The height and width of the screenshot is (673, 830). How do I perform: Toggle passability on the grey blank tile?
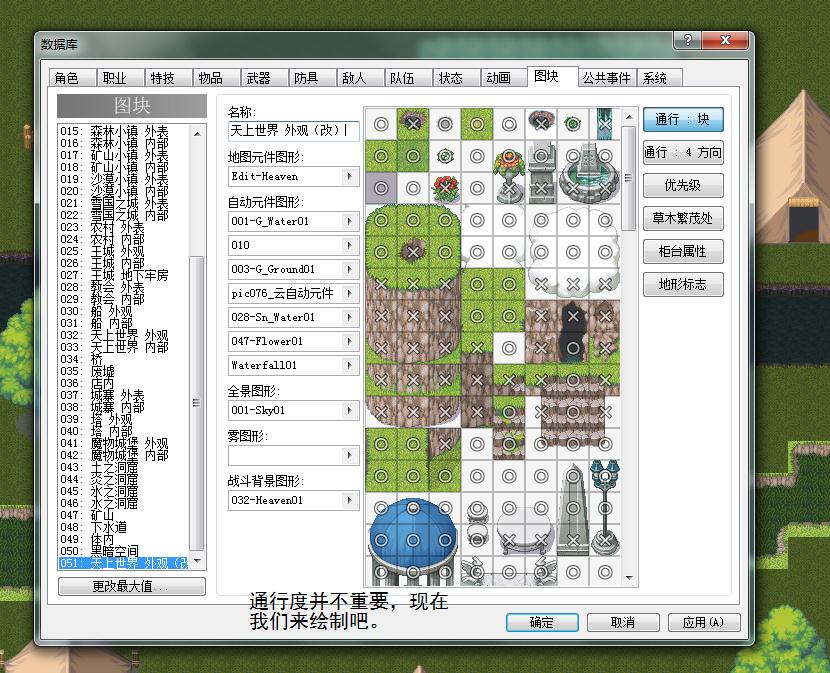381,188
